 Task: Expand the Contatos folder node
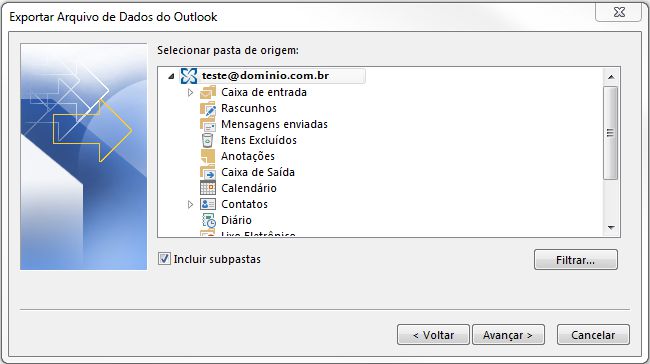[190, 204]
